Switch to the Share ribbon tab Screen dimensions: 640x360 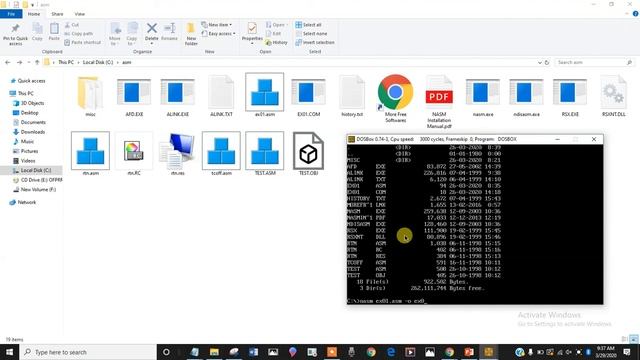click(x=57, y=14)
